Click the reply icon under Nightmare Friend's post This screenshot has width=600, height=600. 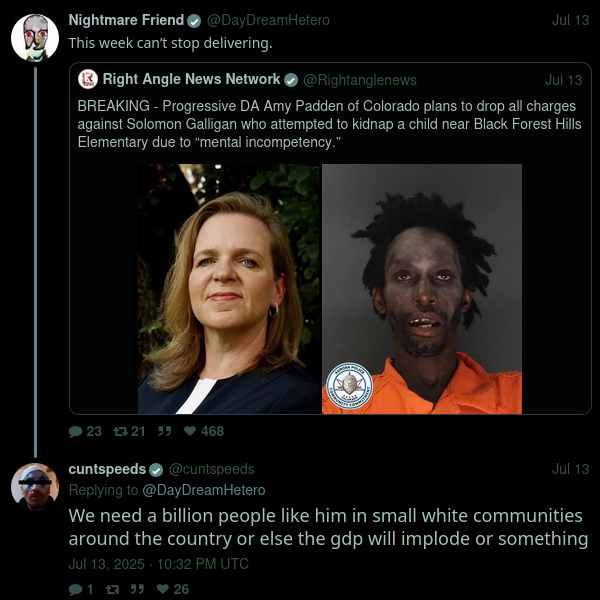(75, 431)
